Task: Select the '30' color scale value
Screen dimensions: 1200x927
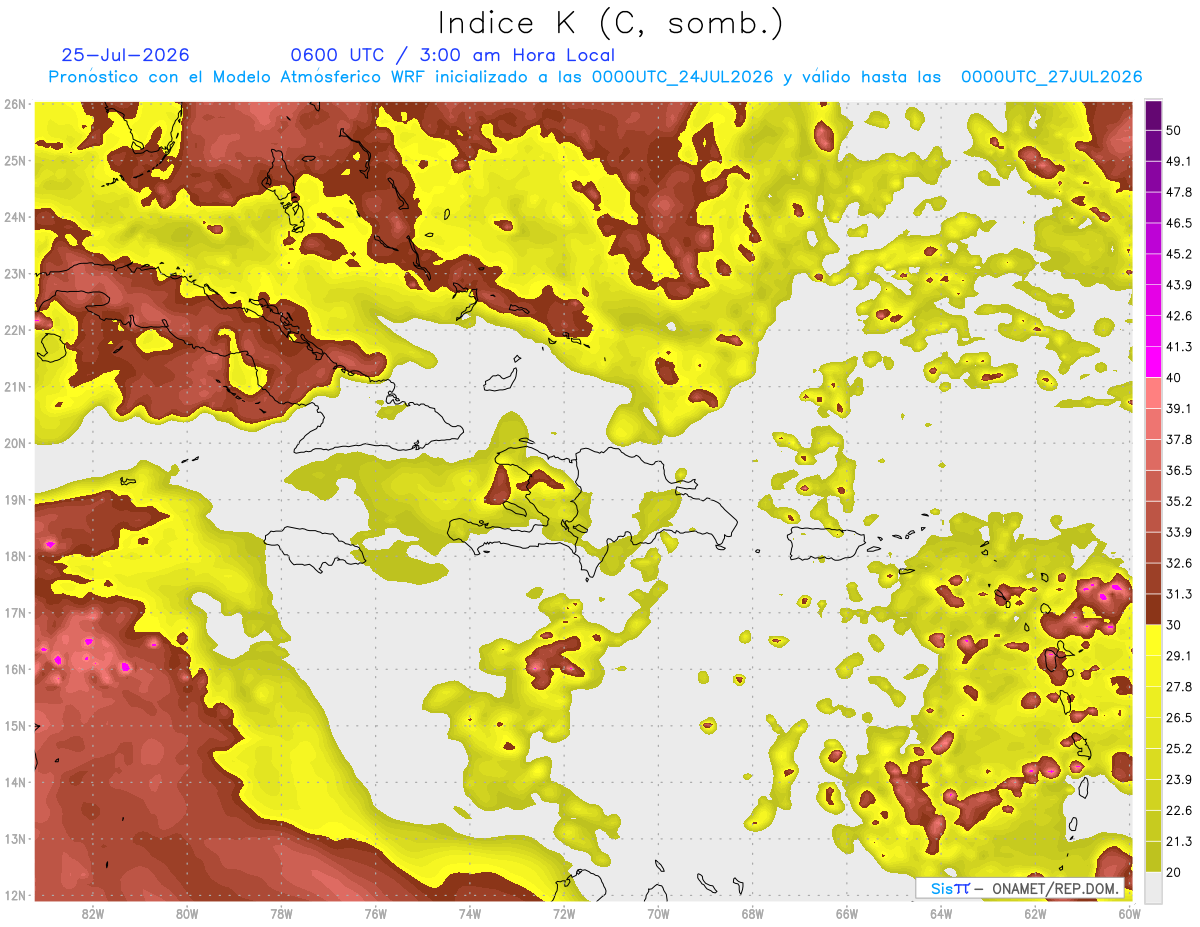Action: pyautogui.click(x=1175, y=625)
